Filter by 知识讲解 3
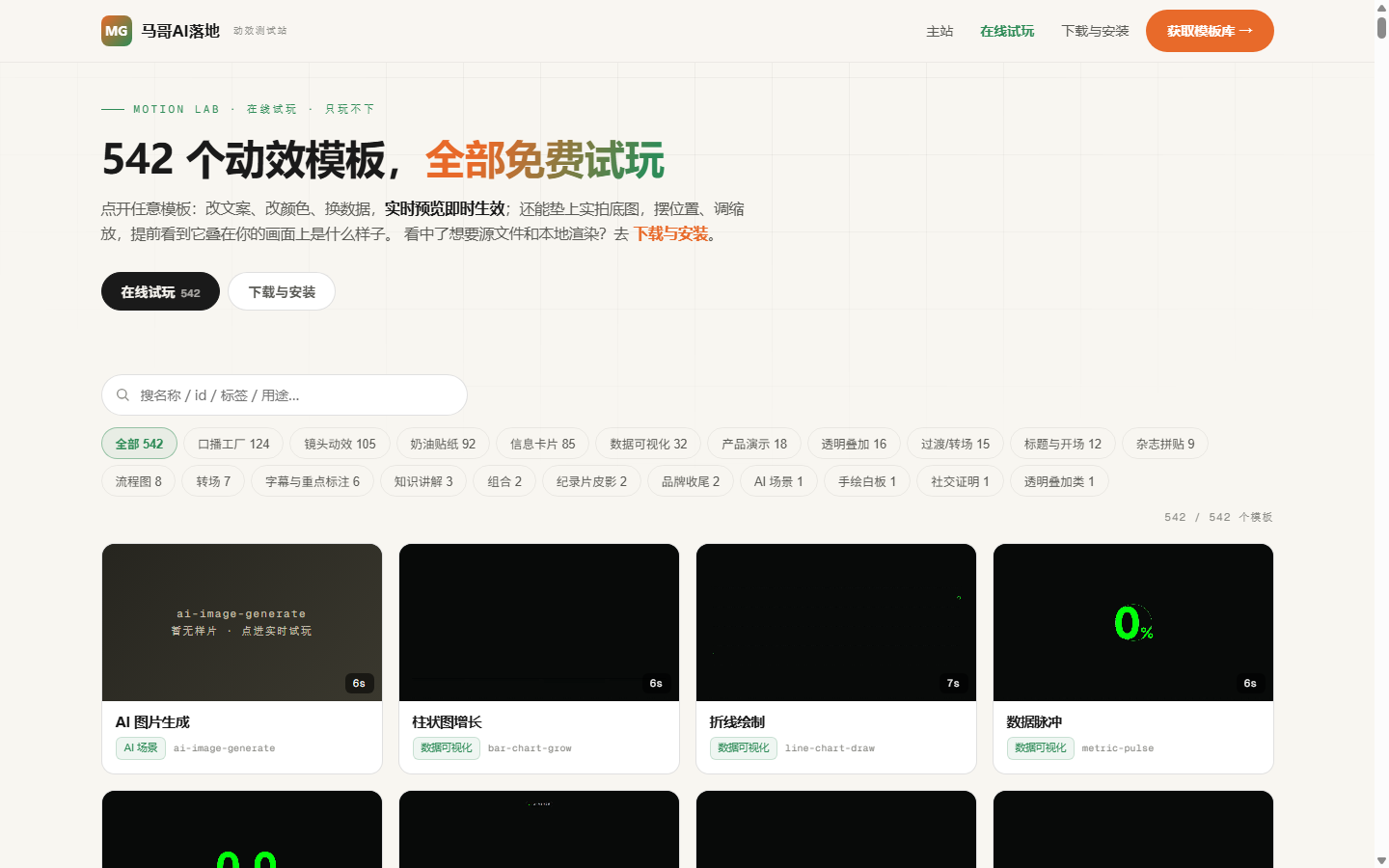 click(x=422, y=481)
